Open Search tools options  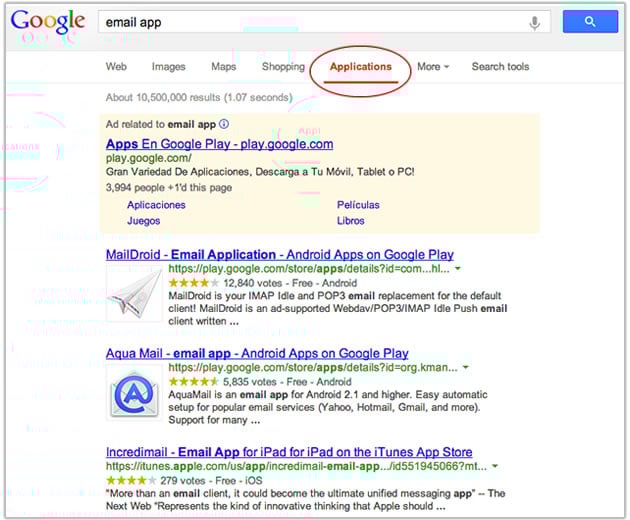coord(500,67)
